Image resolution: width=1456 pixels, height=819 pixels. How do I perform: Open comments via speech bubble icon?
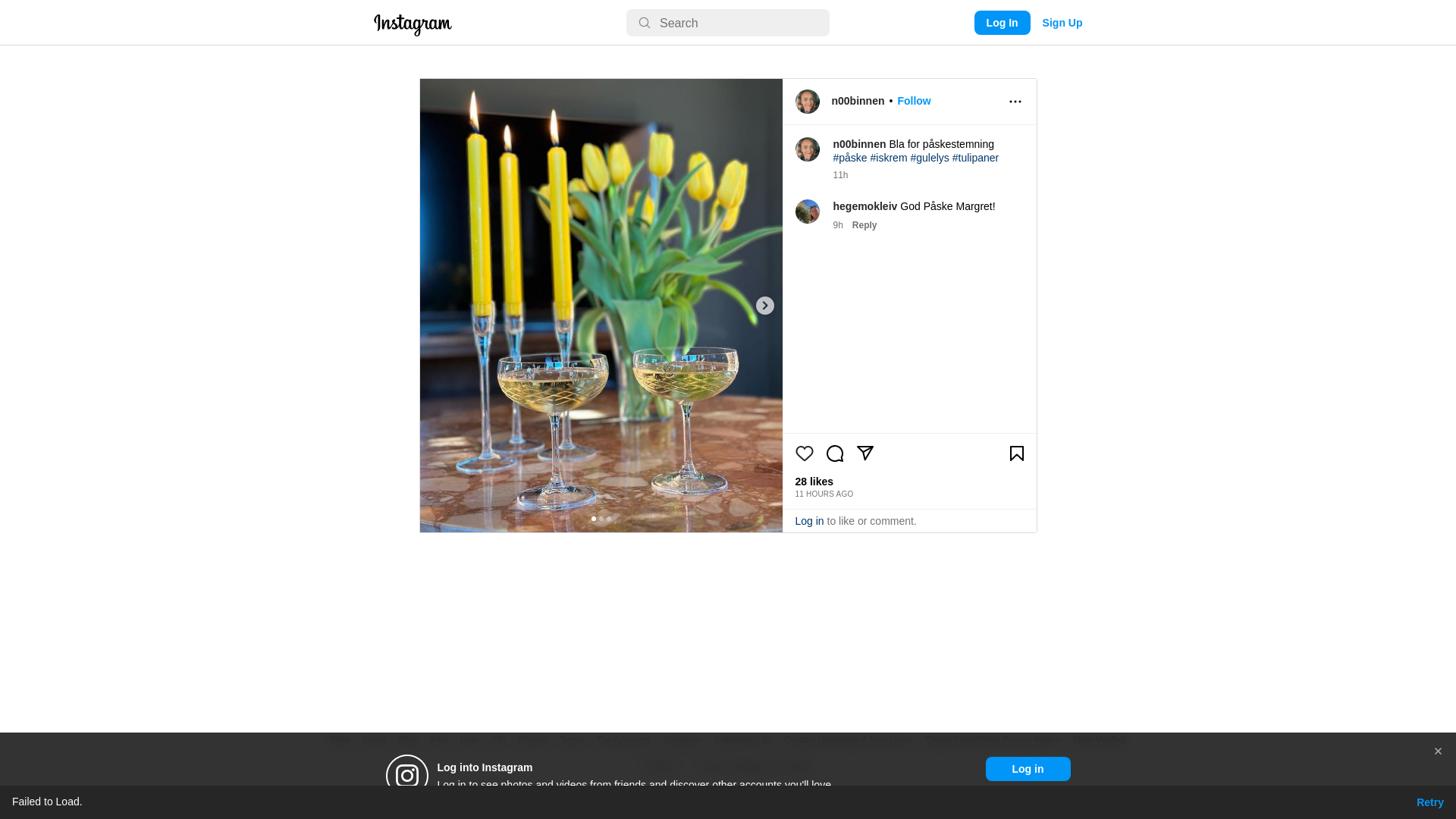[x=834, y=453]
